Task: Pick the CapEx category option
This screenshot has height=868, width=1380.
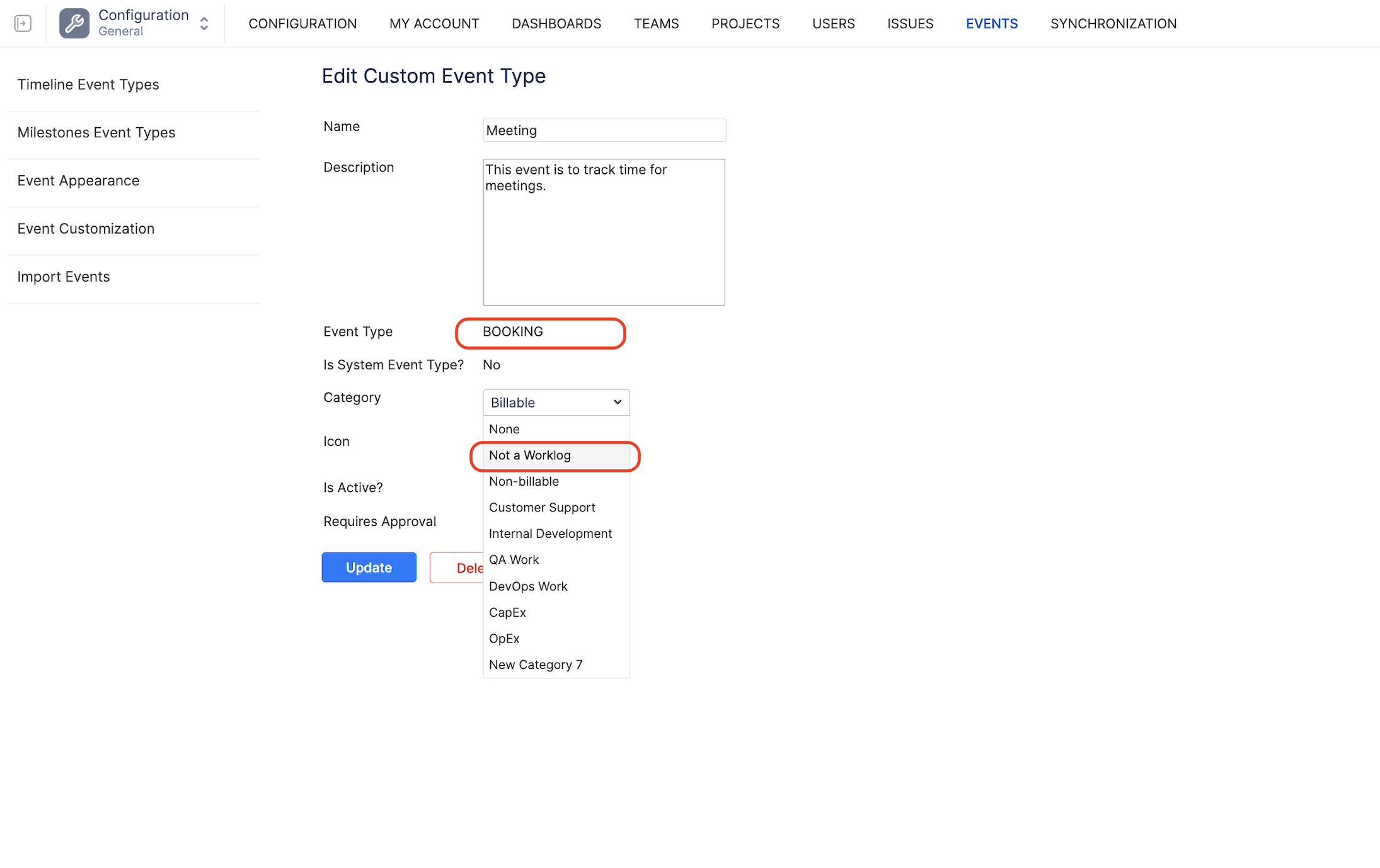Action: [x=507, y=612]
